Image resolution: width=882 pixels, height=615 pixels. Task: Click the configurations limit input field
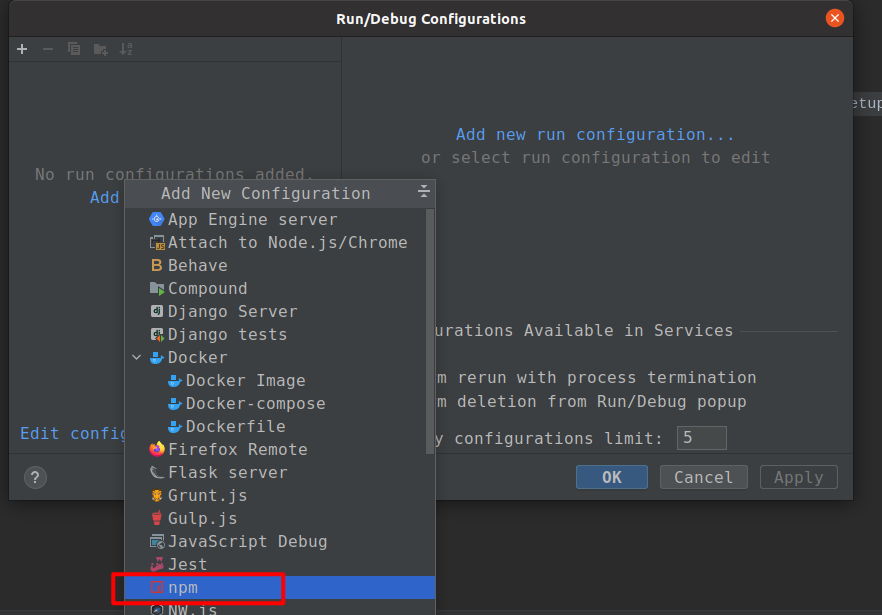pyautogui.click(x=701, y=438)
